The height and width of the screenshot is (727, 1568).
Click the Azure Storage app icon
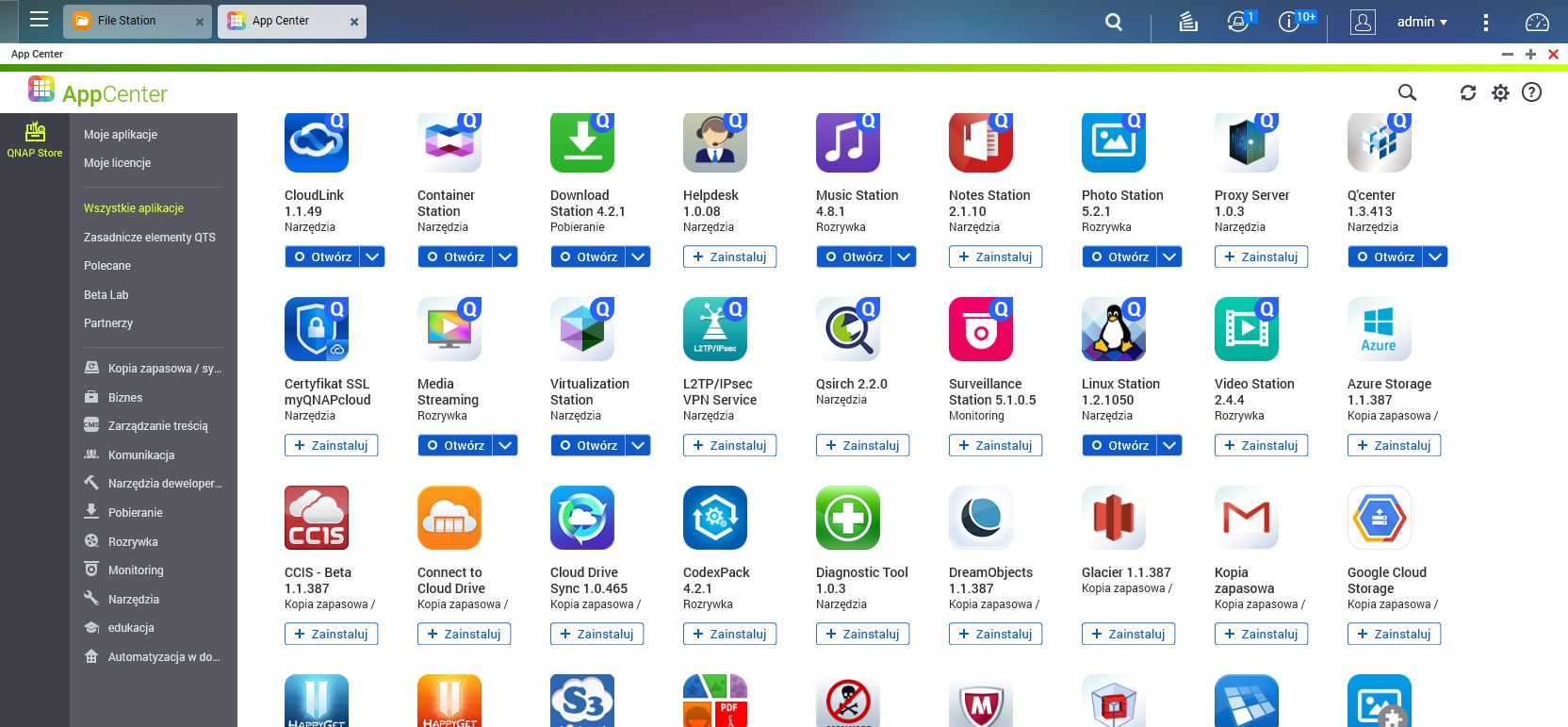1380,329
